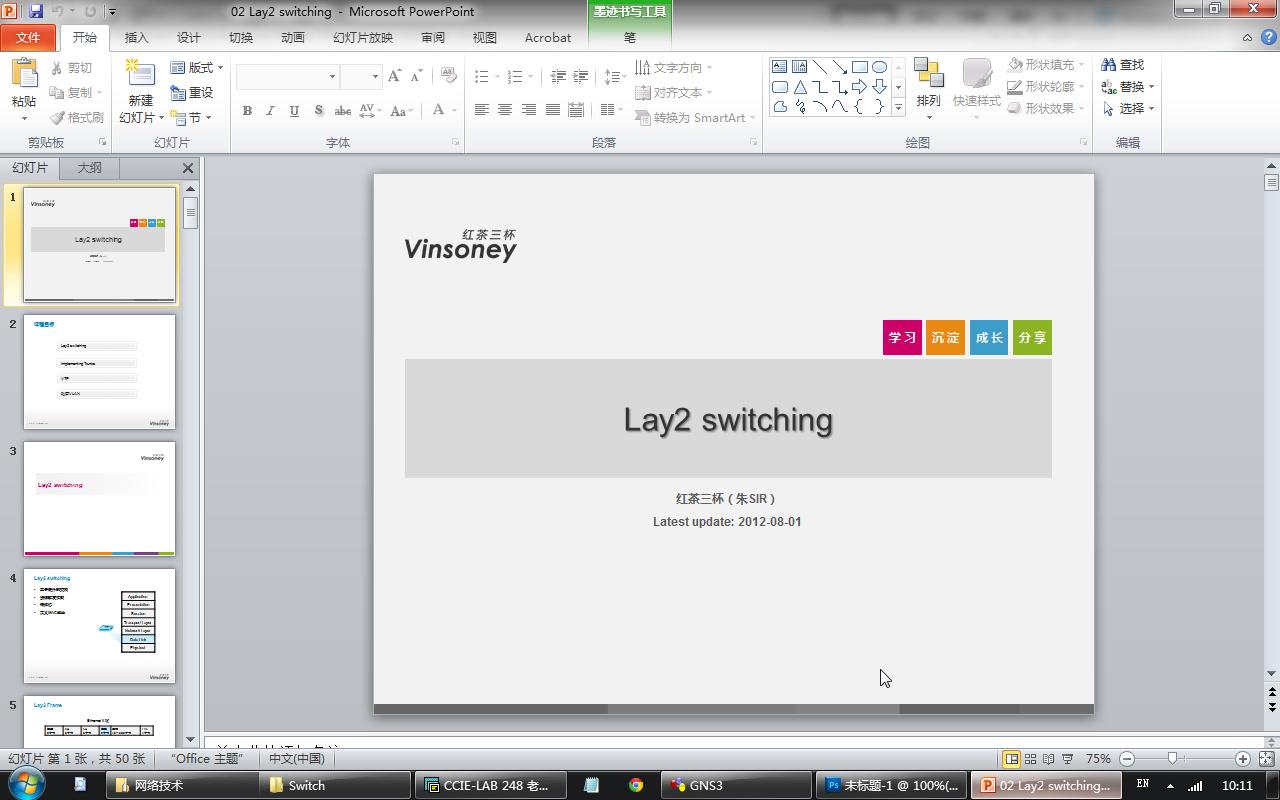The width and height of the screenshot is (1280, 800).
Task: Select the text box shape tool
Action: point(779,67)
